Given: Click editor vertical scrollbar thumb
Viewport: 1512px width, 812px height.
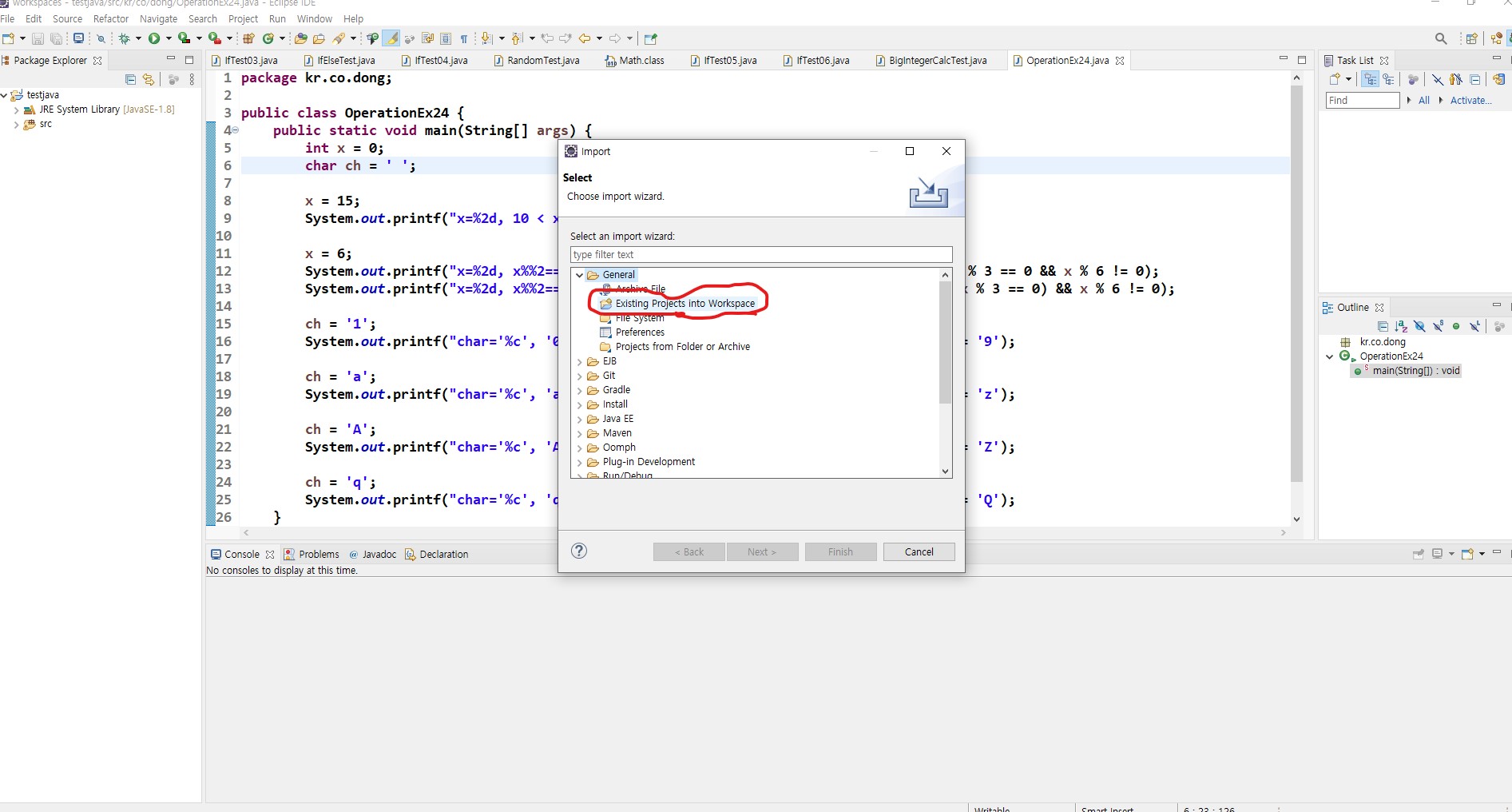Looking at the screenshot, I should tap(1296, 284).
